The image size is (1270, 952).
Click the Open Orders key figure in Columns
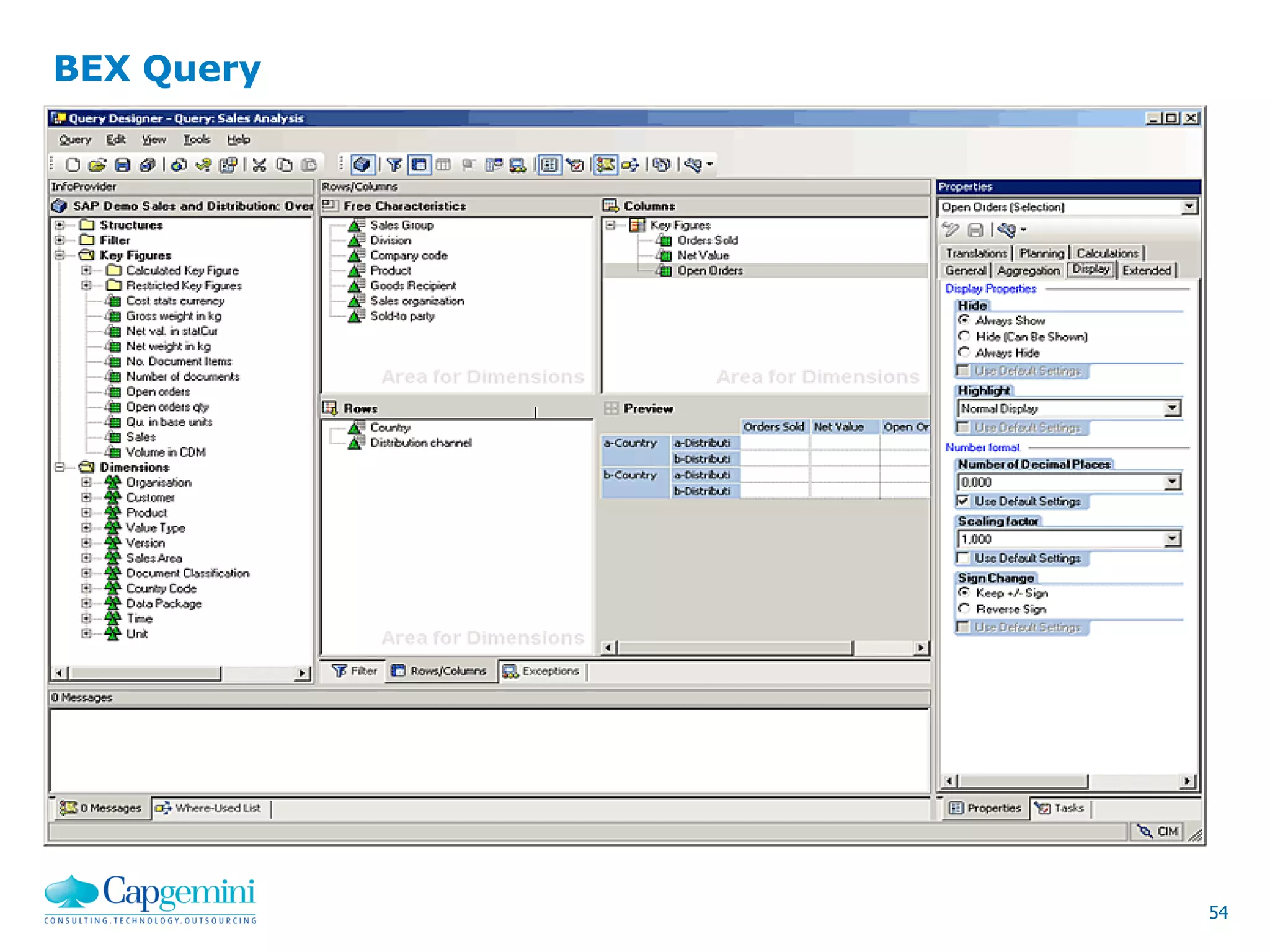pos(709,270)
